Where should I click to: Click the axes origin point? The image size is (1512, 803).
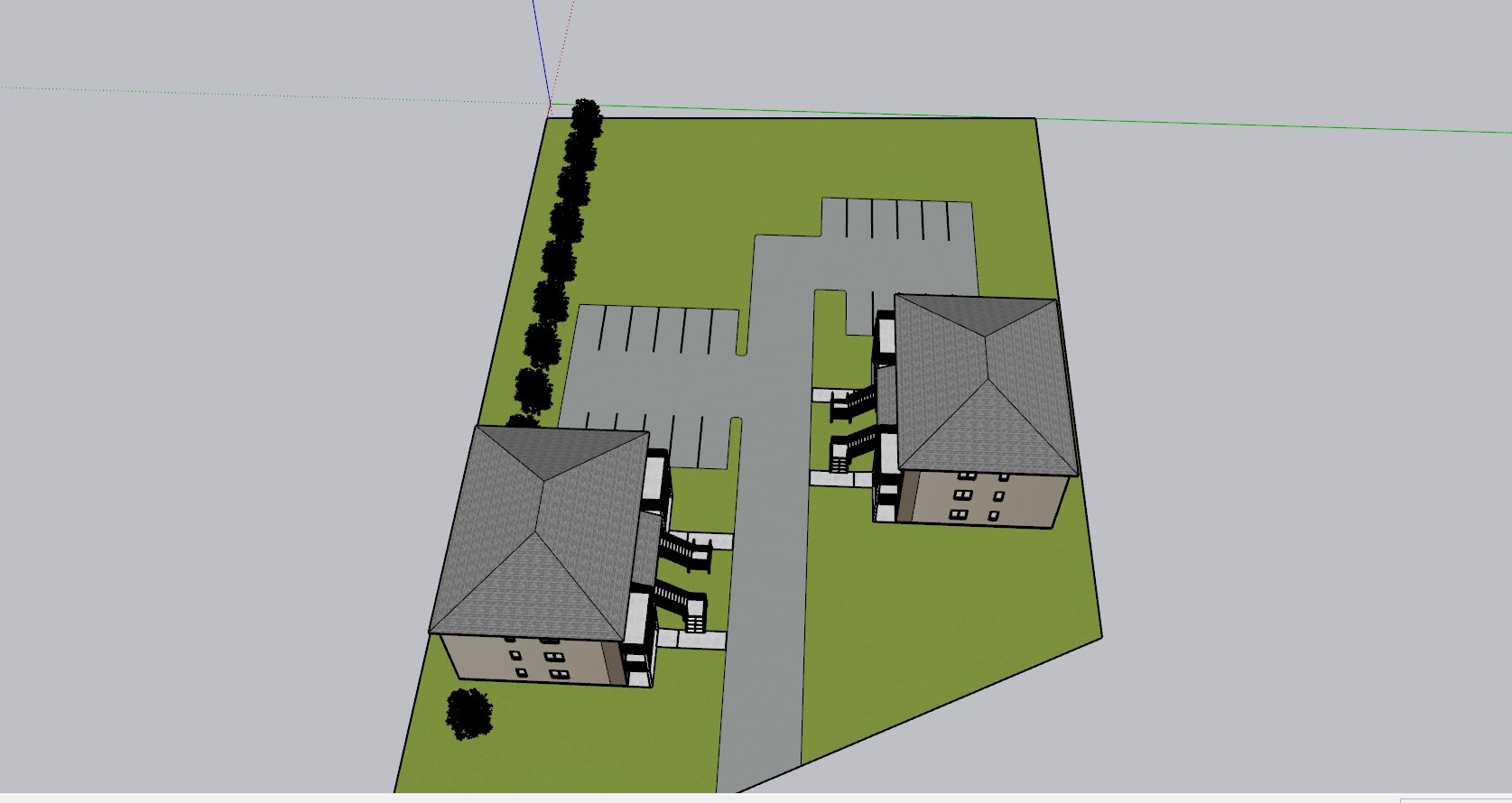pyautogui.click(x=550, y=103)
